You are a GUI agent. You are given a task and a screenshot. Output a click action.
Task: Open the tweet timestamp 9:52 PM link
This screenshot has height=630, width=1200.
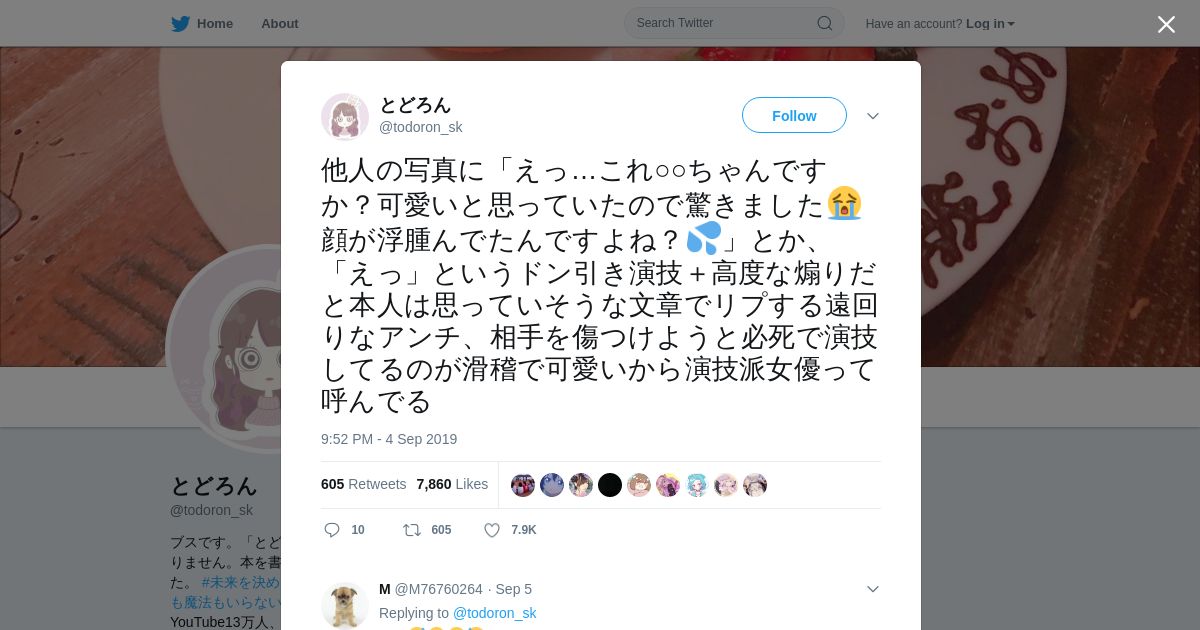[389, 439]
